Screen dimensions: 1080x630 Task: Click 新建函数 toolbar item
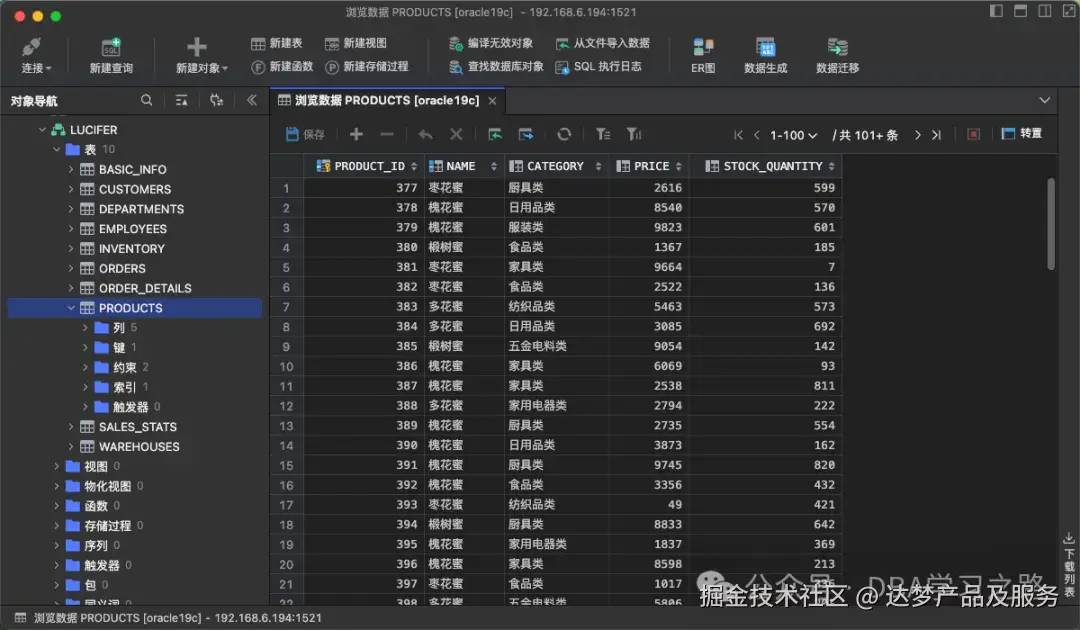(x=282, y=67)
